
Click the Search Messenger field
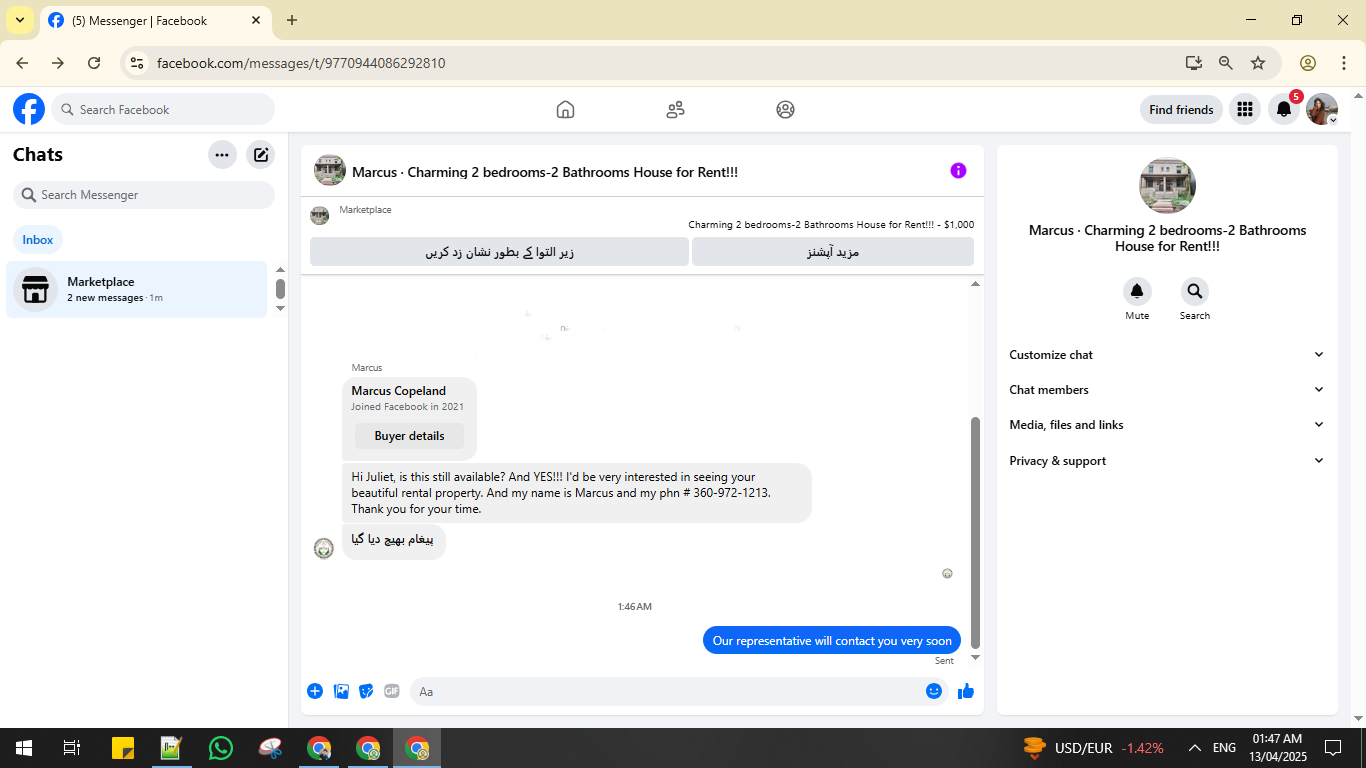tap(144, 195)
